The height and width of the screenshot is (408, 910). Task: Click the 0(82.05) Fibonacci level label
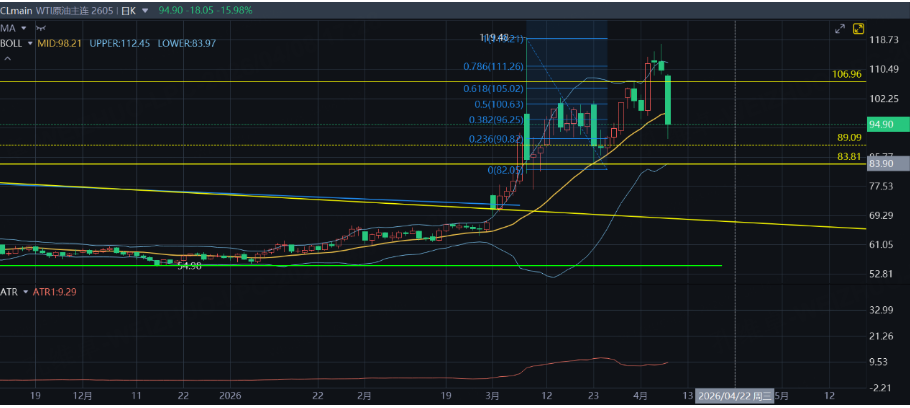tap(505, 170)
